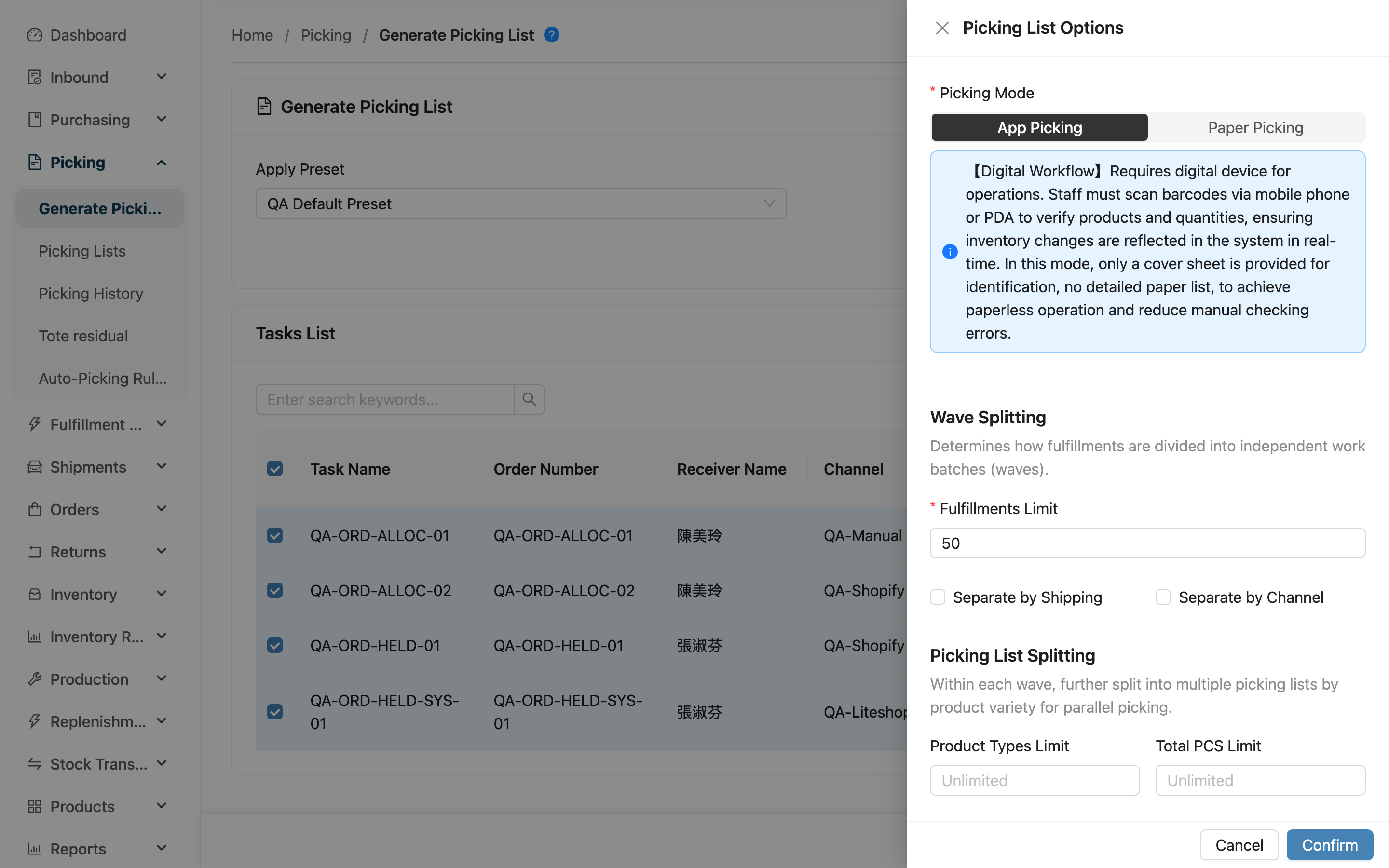1389x868 pixels.
Task: Click the Fulfillment lightning icon
Action: tap(34, 424)
